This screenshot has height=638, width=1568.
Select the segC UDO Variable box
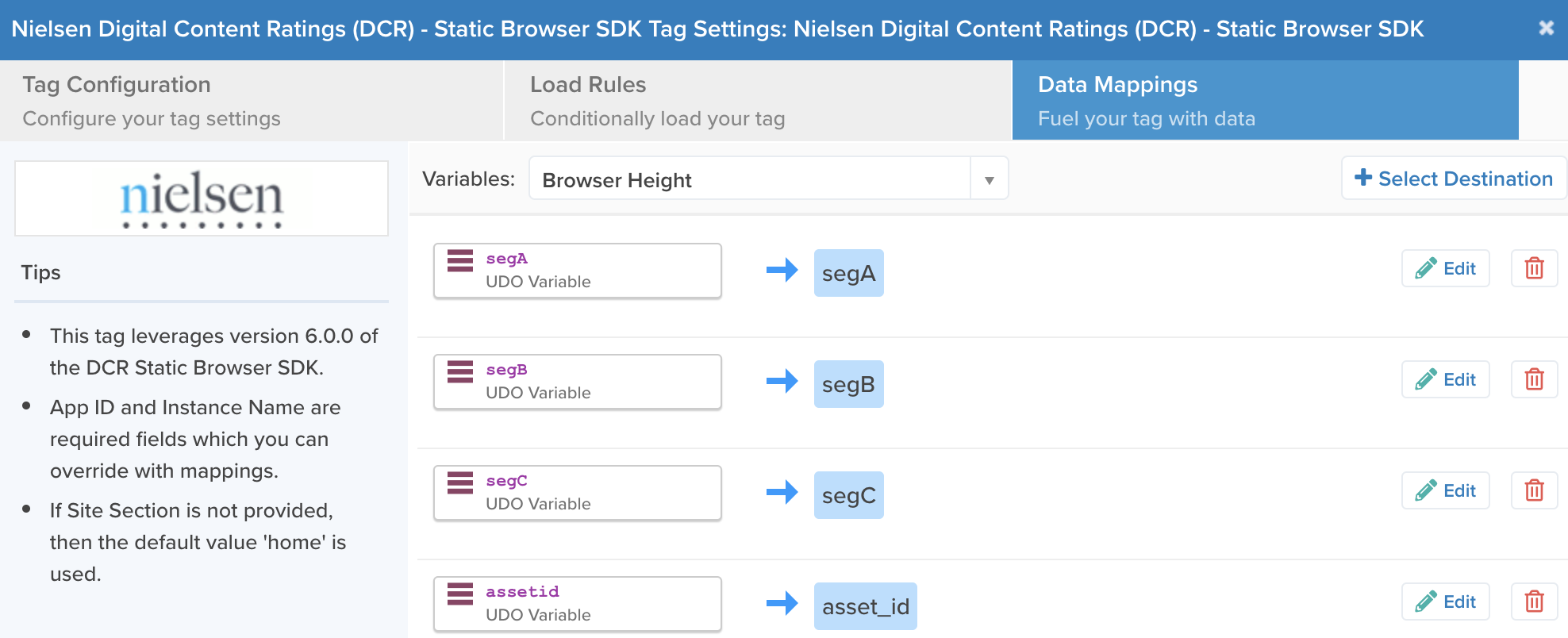click(578, 493)
